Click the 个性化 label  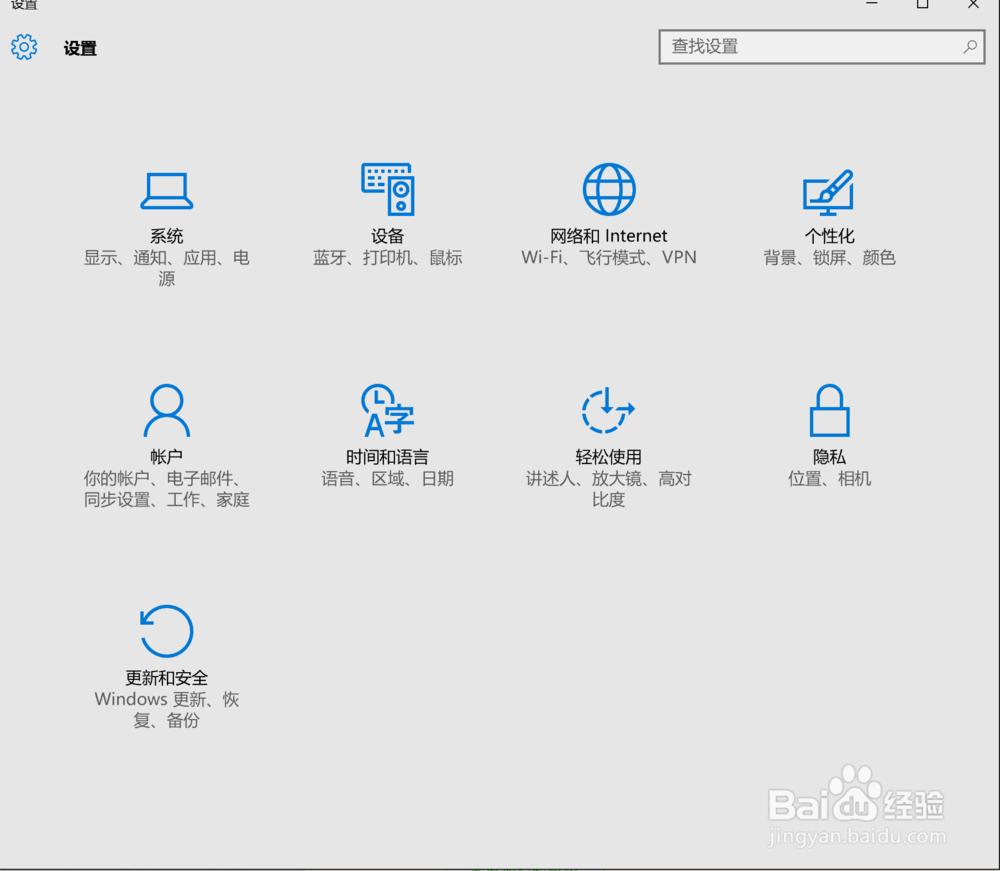829,236
